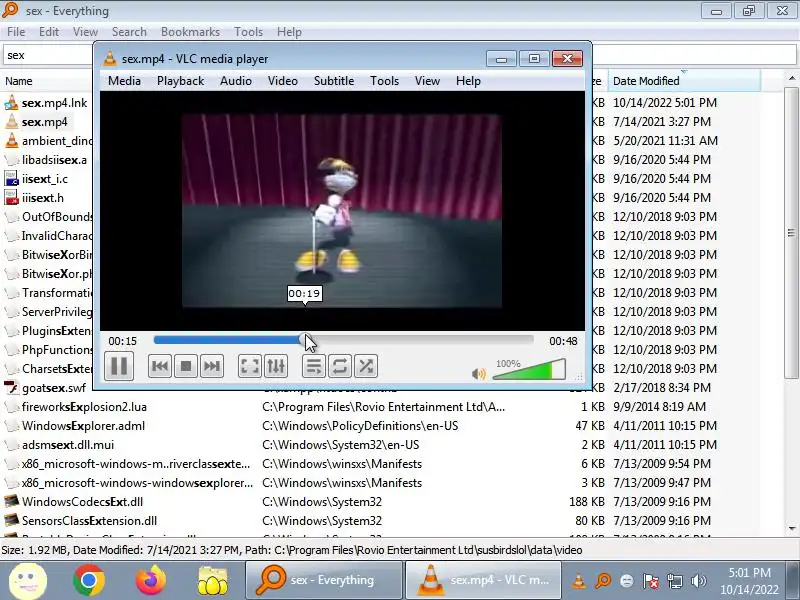Open VLC Help menu

[x=468, y=81]
